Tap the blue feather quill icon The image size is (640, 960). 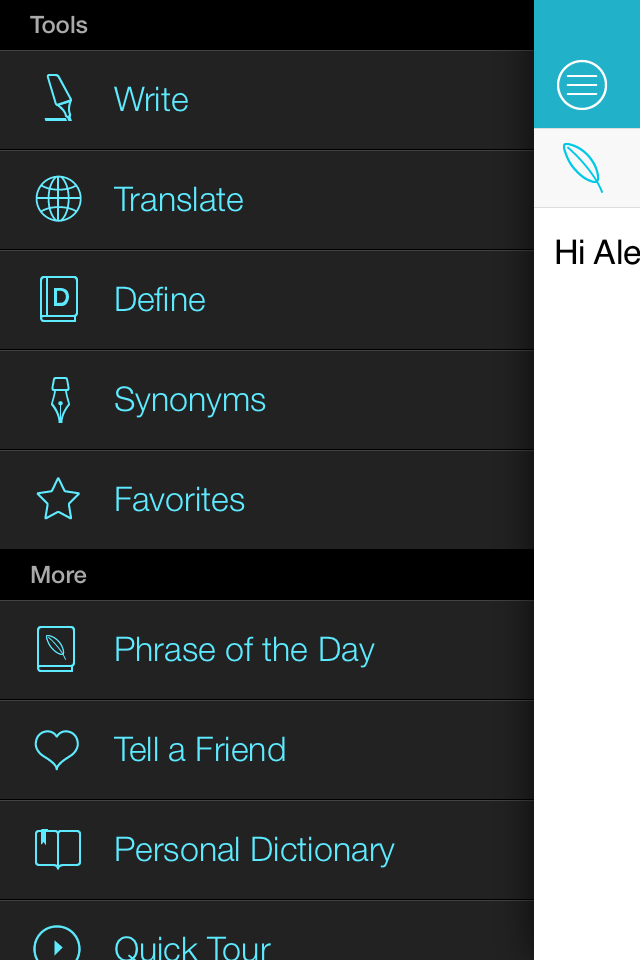coord(583,168)
